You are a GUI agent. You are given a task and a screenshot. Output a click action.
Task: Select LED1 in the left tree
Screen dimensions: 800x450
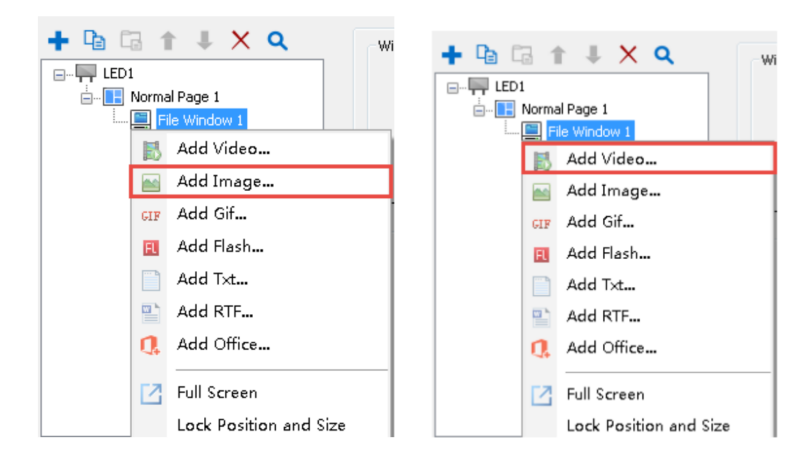118,73
